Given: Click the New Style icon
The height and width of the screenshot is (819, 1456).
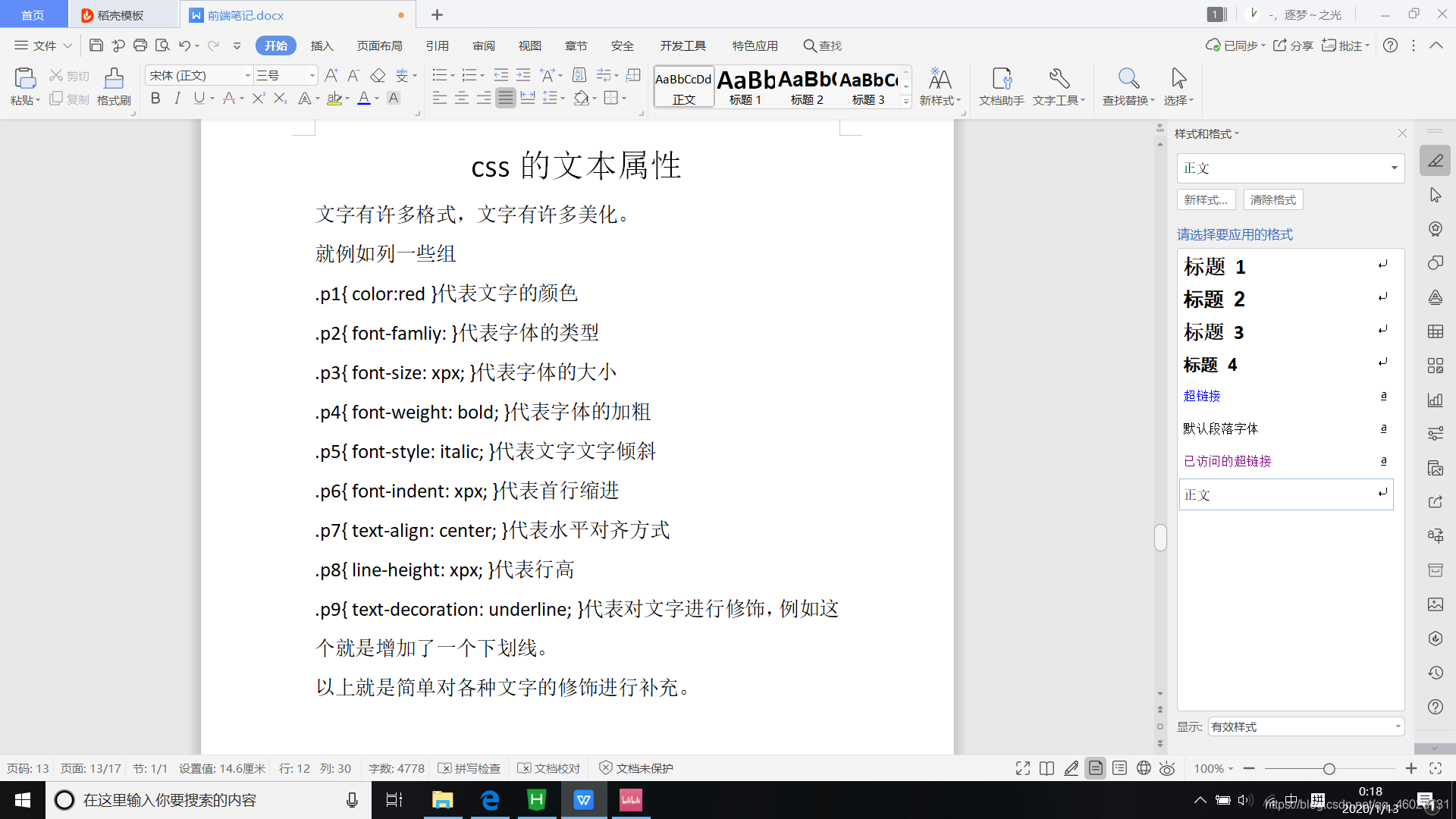Looking at the screenshot, I should (940, 86).
